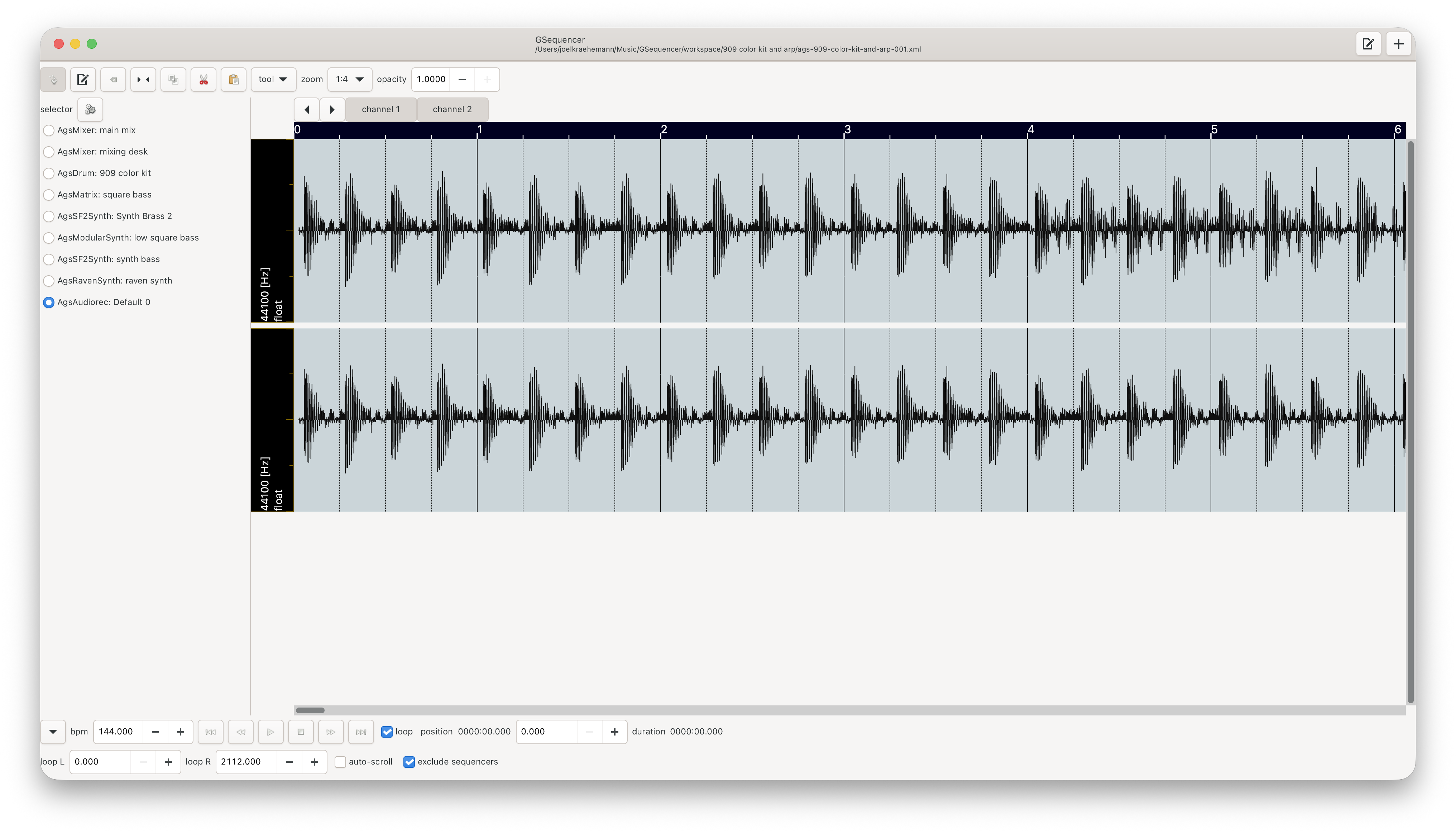Select AgsMixer: mixing desk radio button
The width and height of the screenshot is (1456, 833).
[x=49, y=152]
